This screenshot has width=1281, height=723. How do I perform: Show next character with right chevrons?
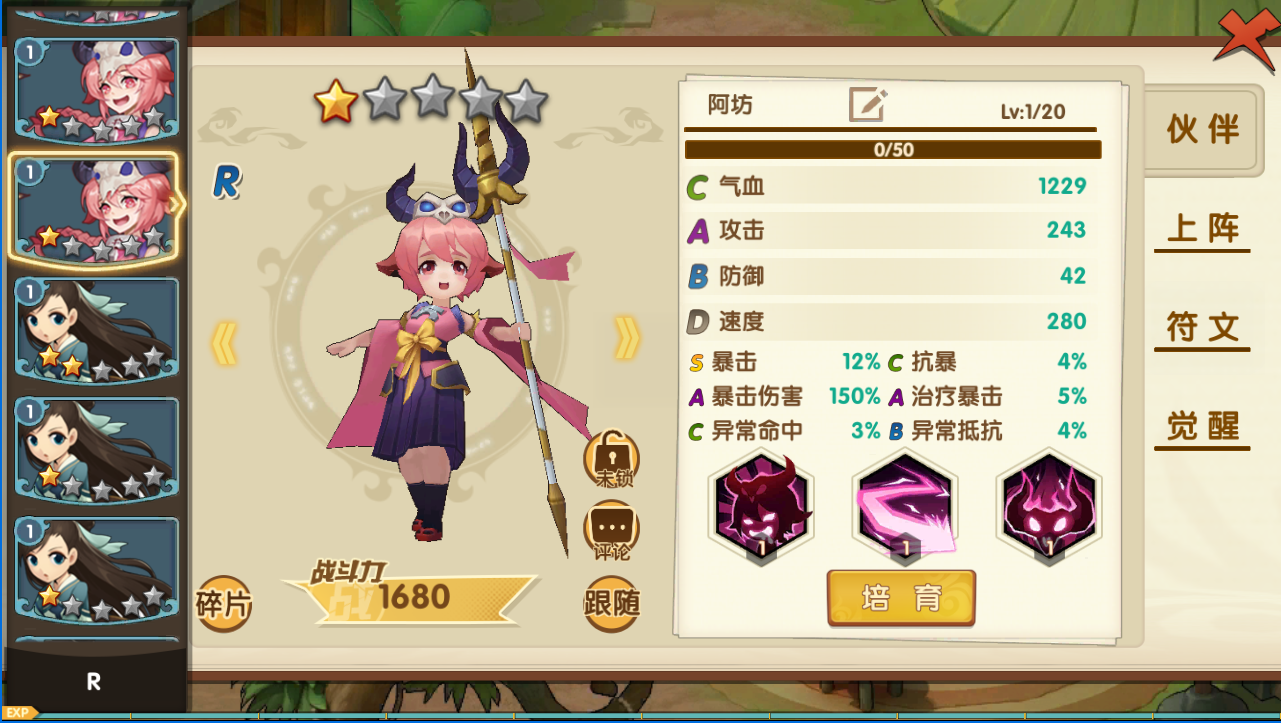pos(627,339)
